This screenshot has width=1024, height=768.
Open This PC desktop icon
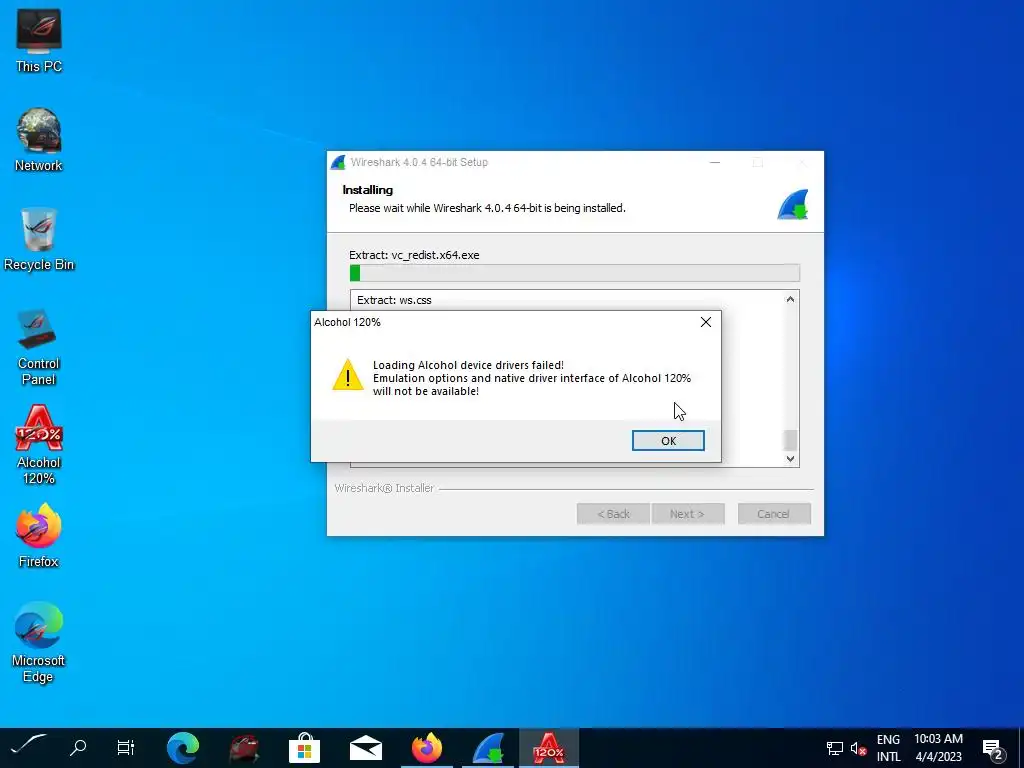click(39, 40)
